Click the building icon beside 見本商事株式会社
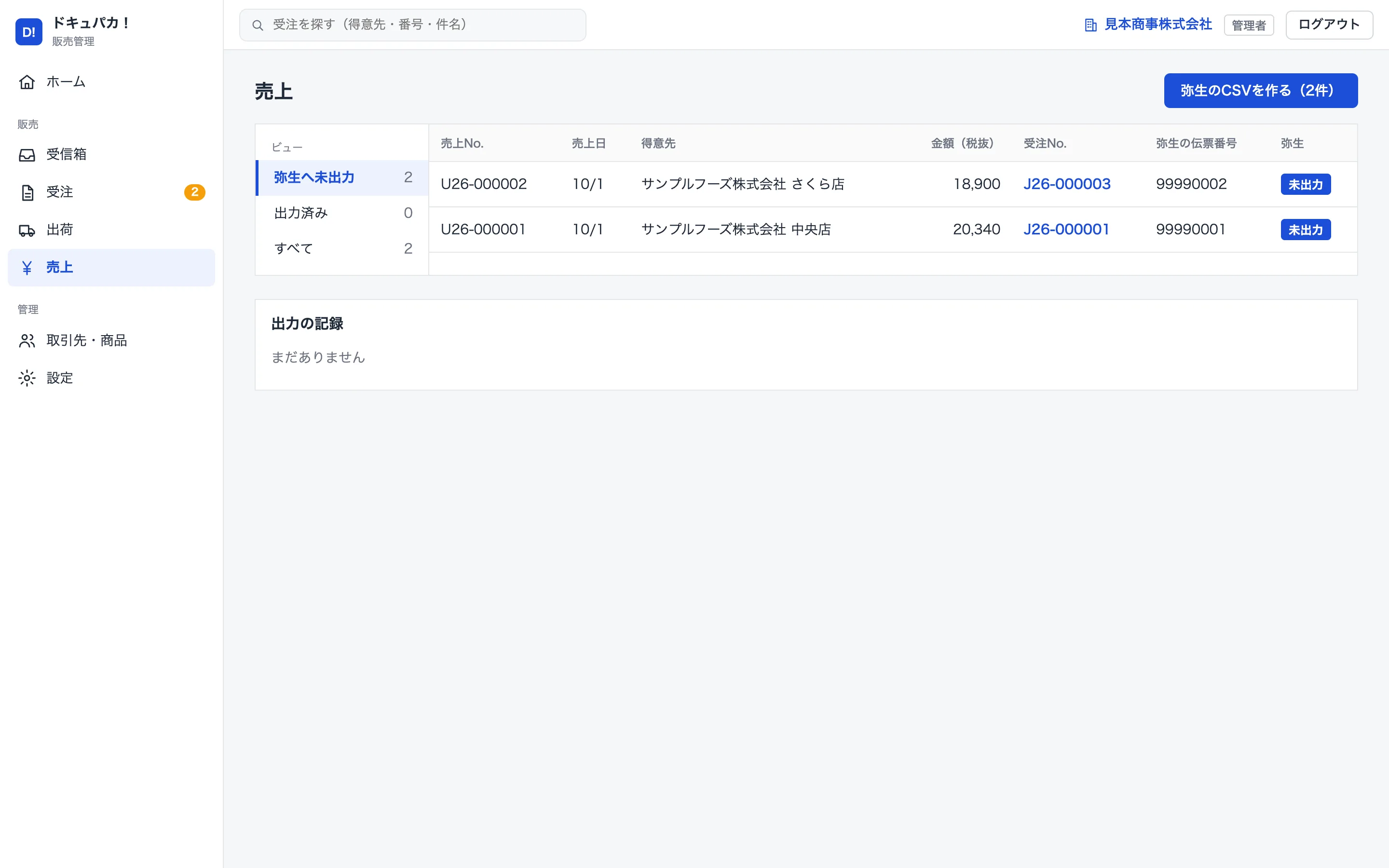 click(1090, 25)
